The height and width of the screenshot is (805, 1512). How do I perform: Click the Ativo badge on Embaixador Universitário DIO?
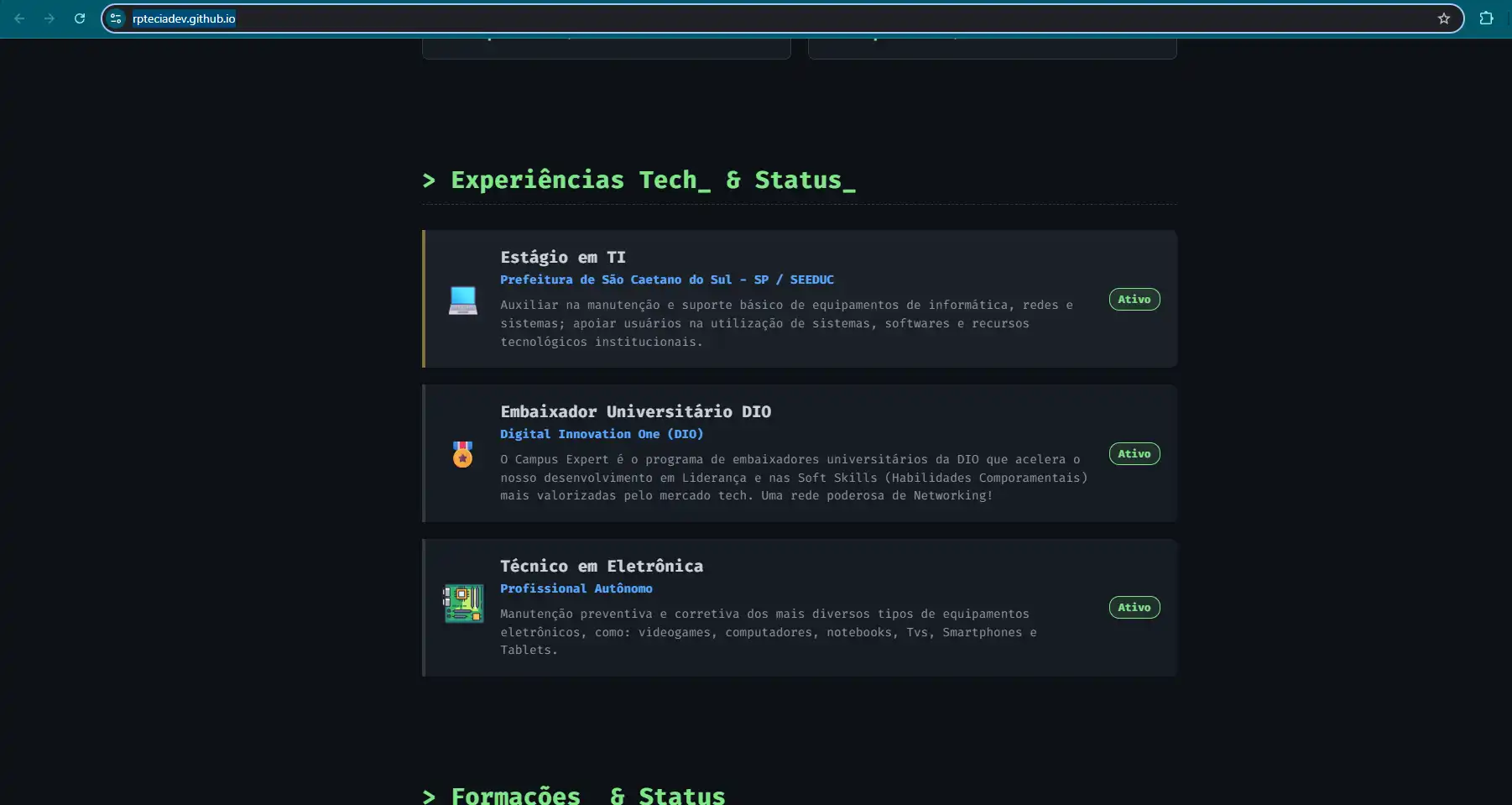pos(1134,454)
